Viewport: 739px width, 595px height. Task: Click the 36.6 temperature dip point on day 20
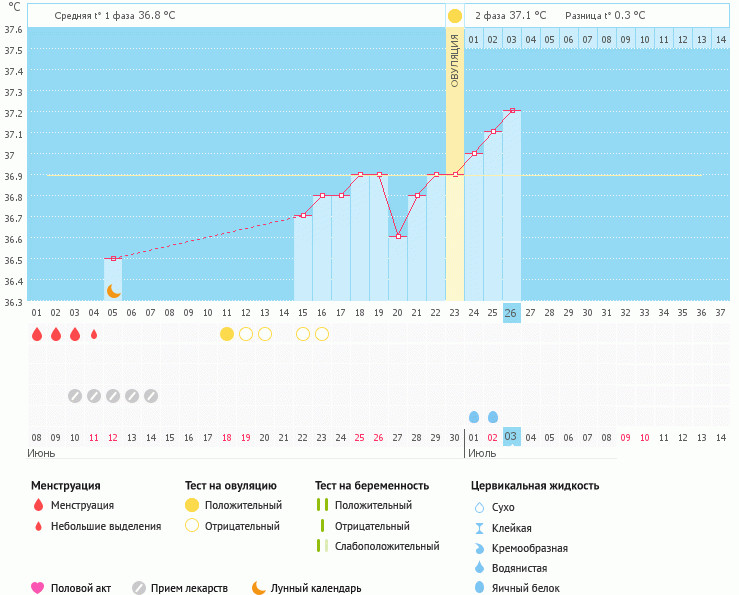point(398,236)
